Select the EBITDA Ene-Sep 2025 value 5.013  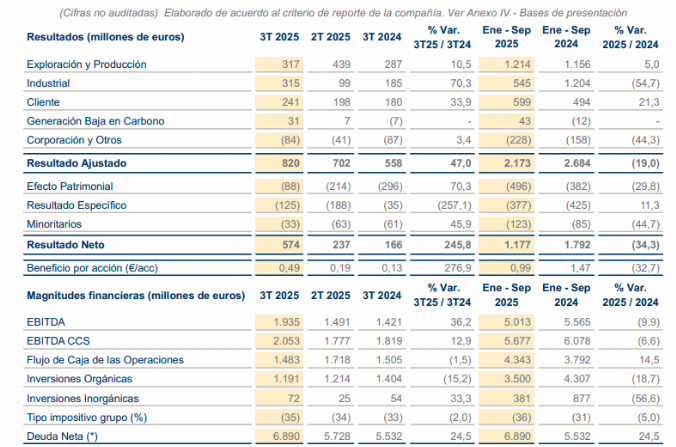517,322
